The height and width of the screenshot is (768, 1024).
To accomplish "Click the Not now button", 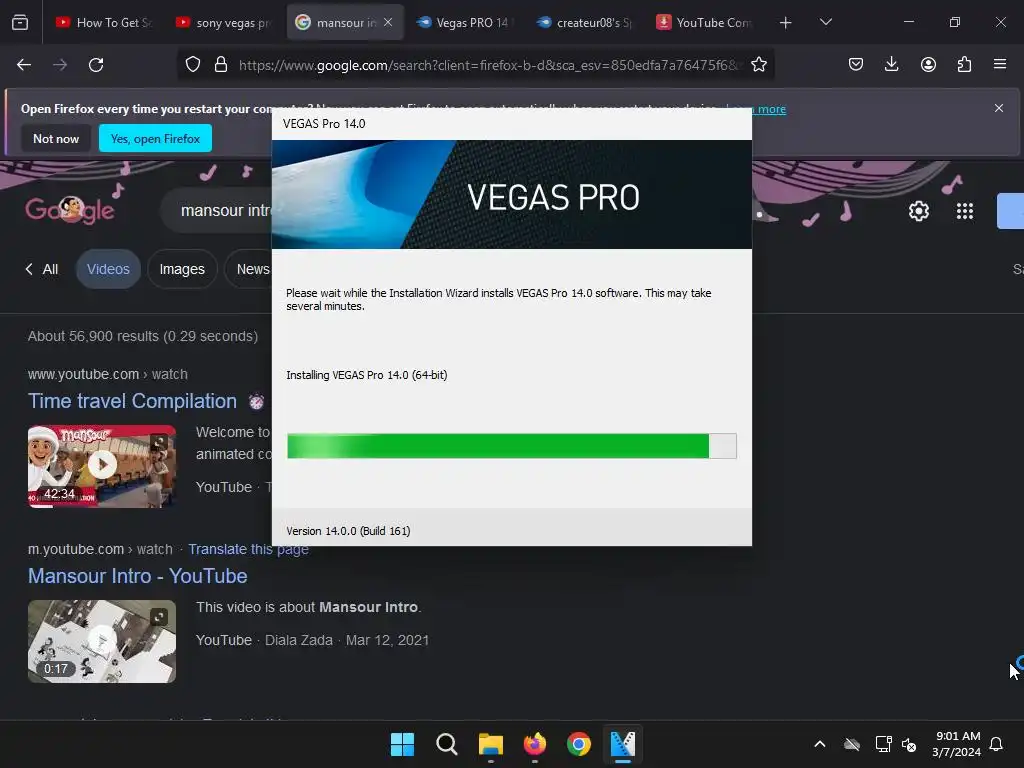I will pos(56,138).
